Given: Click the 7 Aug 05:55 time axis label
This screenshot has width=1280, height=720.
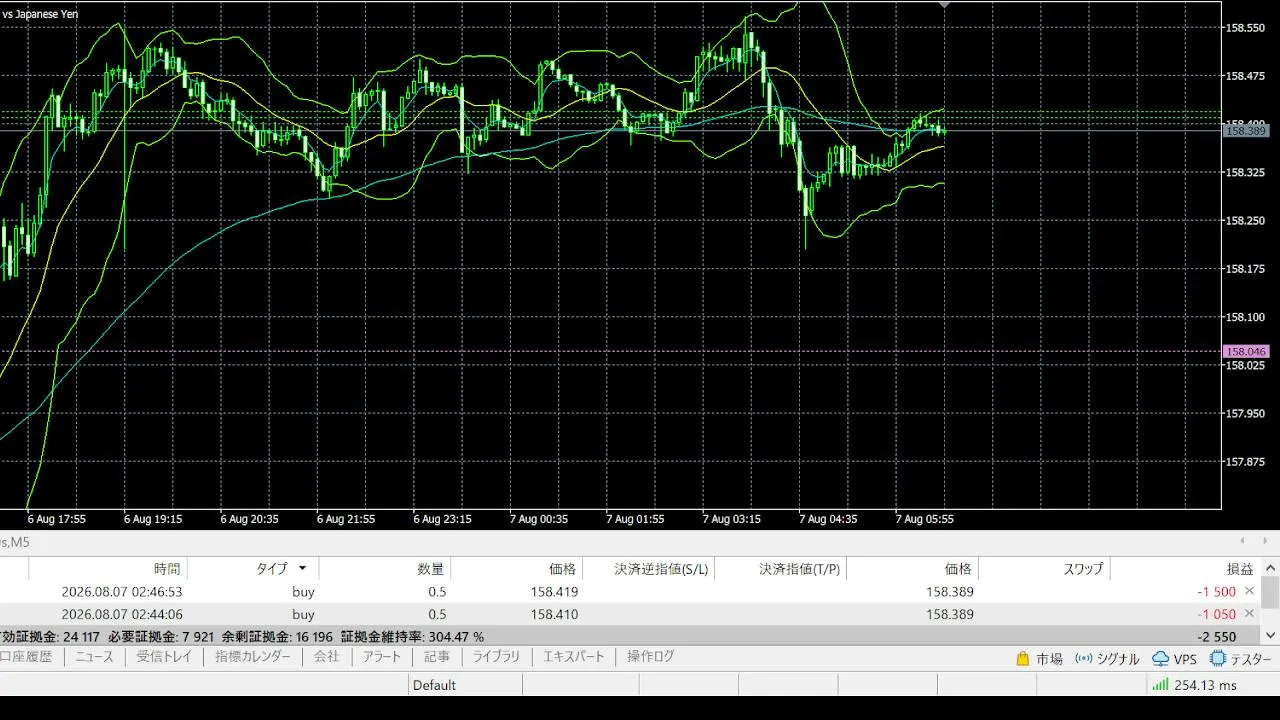Looking at the screenshot, I should tap(925, 519).
